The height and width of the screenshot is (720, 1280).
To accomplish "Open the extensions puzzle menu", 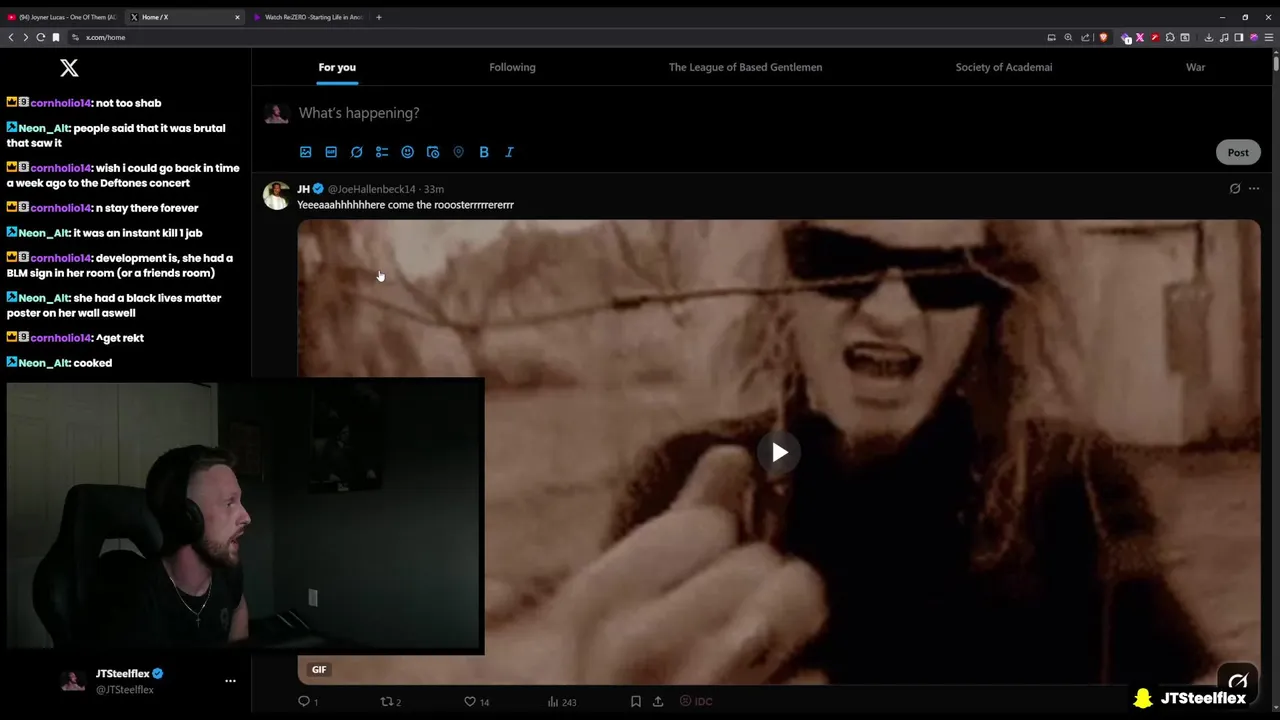I will tap(1170, 37).
